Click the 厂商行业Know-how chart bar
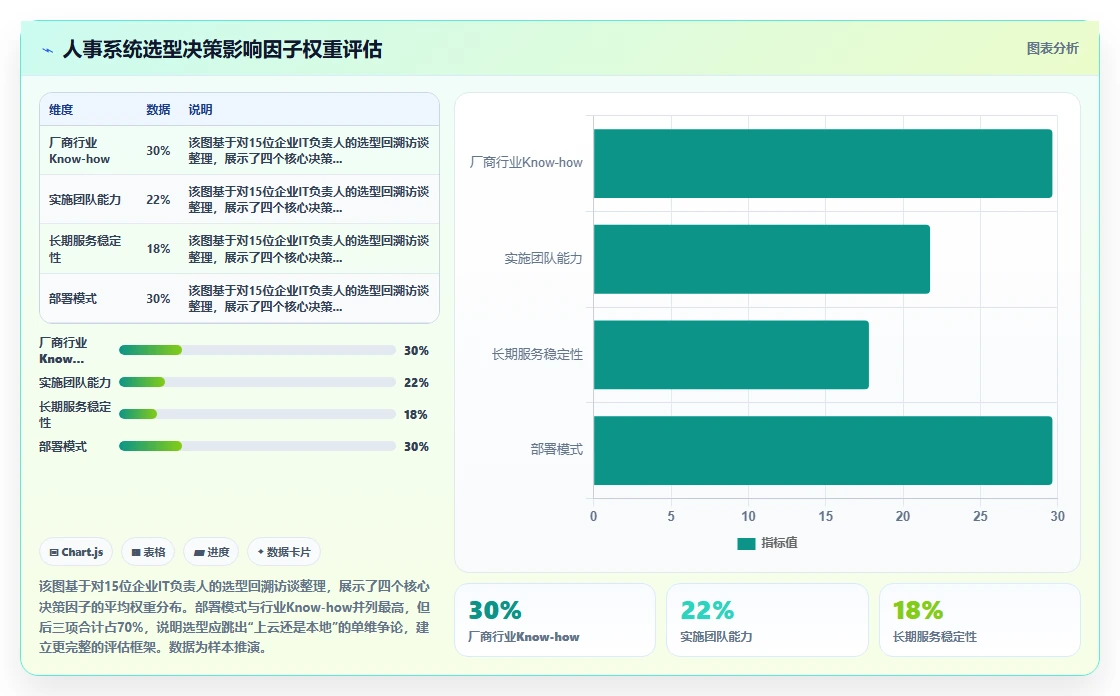 823,164
